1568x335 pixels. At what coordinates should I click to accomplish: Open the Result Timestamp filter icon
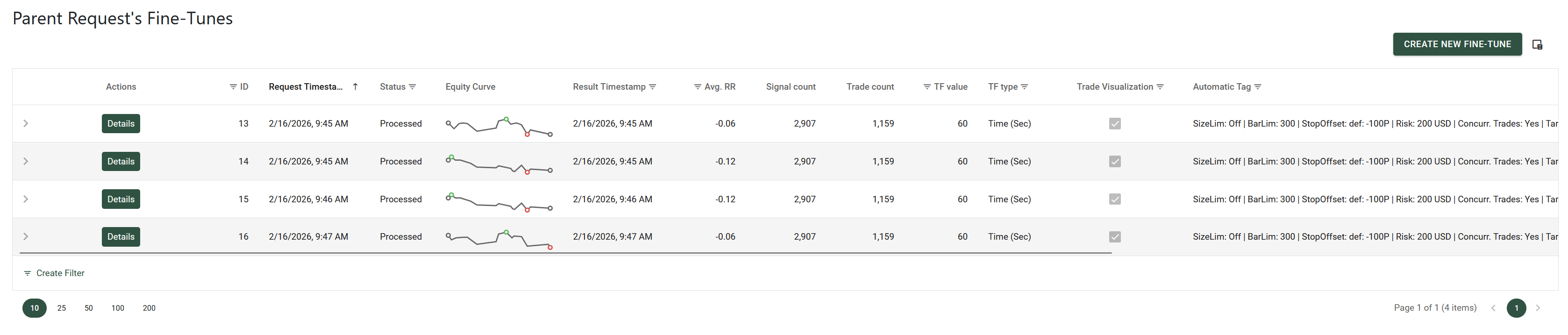point(653,87)
